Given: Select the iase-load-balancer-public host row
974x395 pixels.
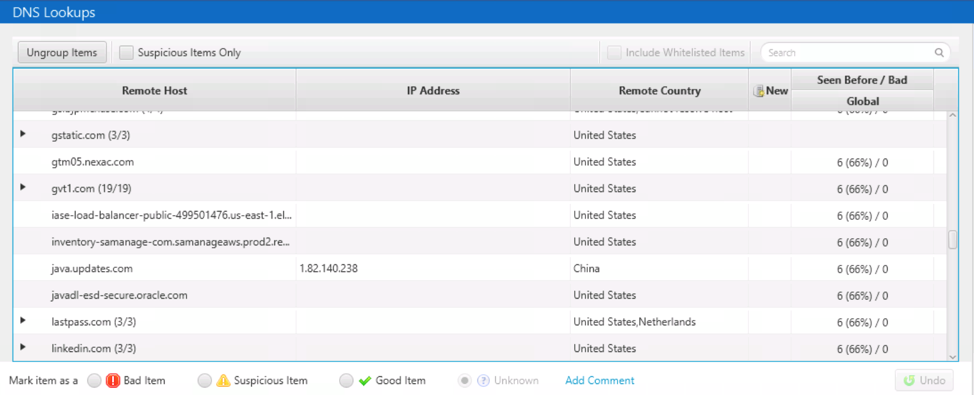Looking at the screenshot, I should (480, 215).
